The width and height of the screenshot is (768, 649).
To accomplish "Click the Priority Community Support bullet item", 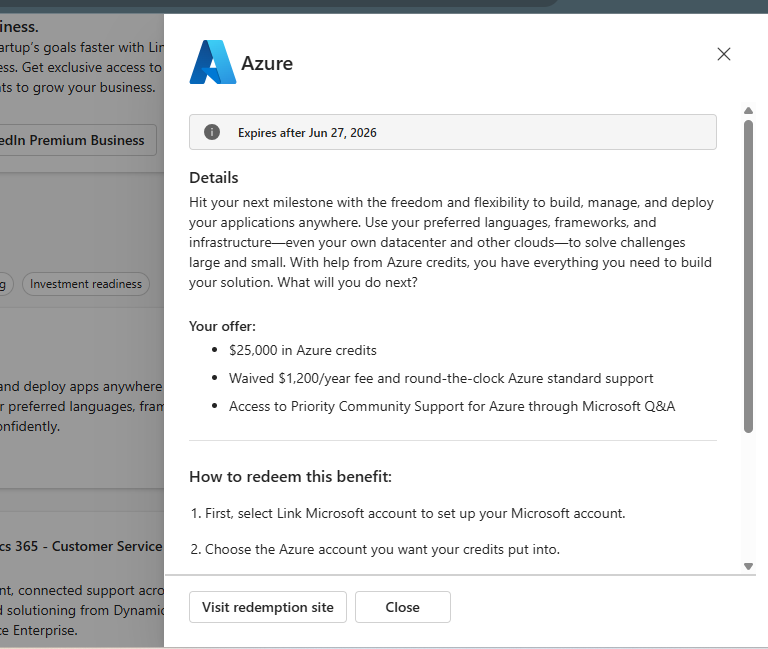I will pos(452,406).
